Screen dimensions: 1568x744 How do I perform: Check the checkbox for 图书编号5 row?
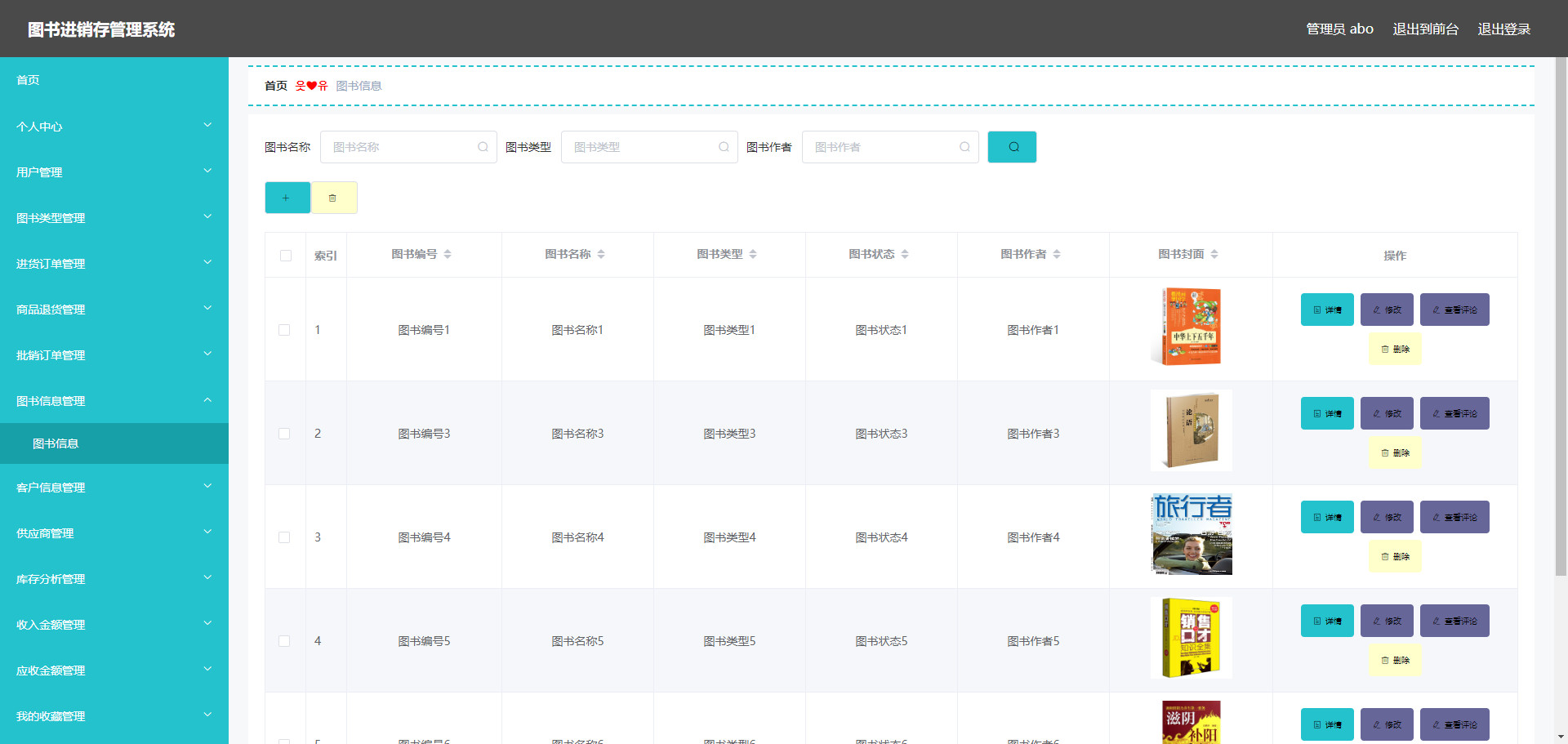(x=284, y=641)
